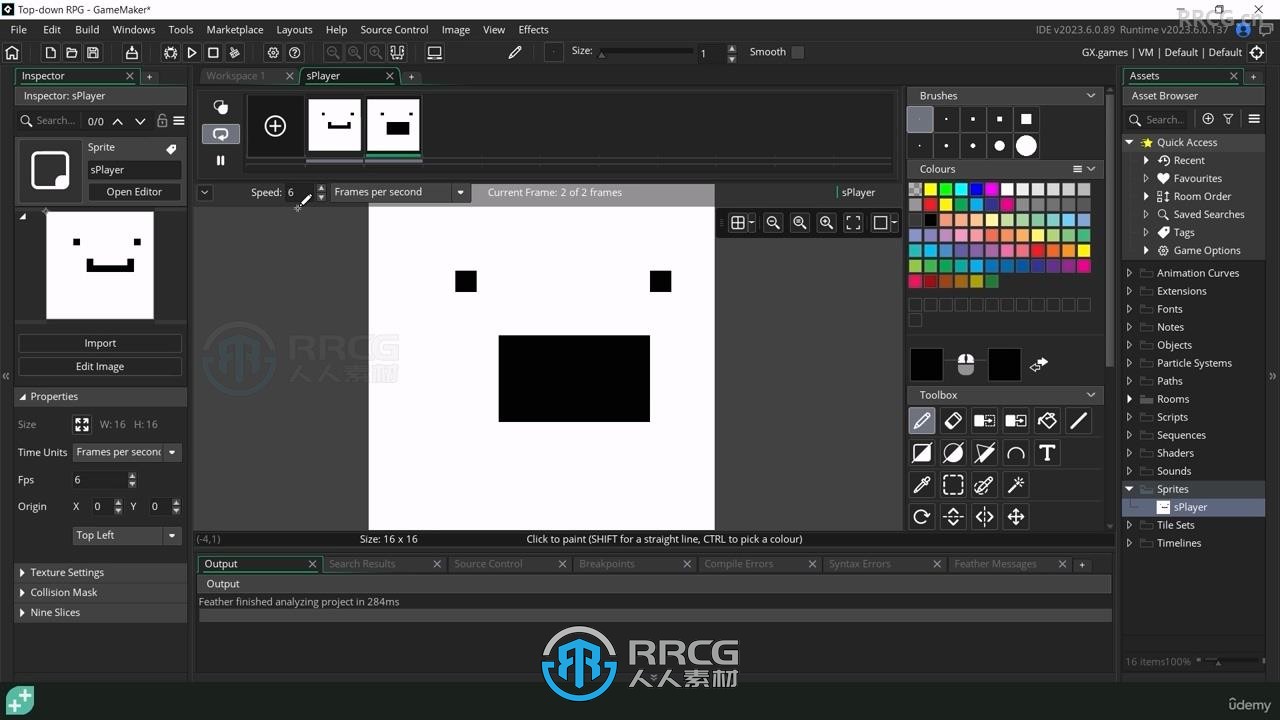Click the sprite tag icon in Inspector

[x=171, y=149]
